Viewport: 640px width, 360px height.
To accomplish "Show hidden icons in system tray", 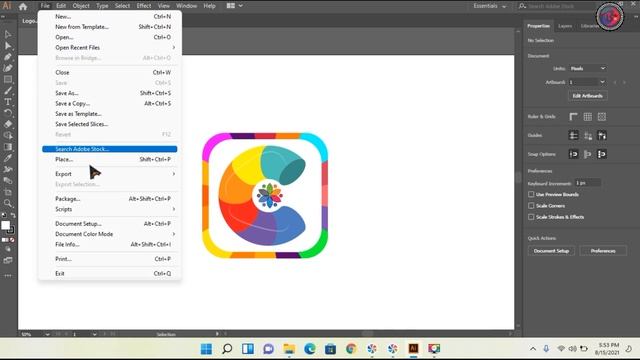I will 533,349.
